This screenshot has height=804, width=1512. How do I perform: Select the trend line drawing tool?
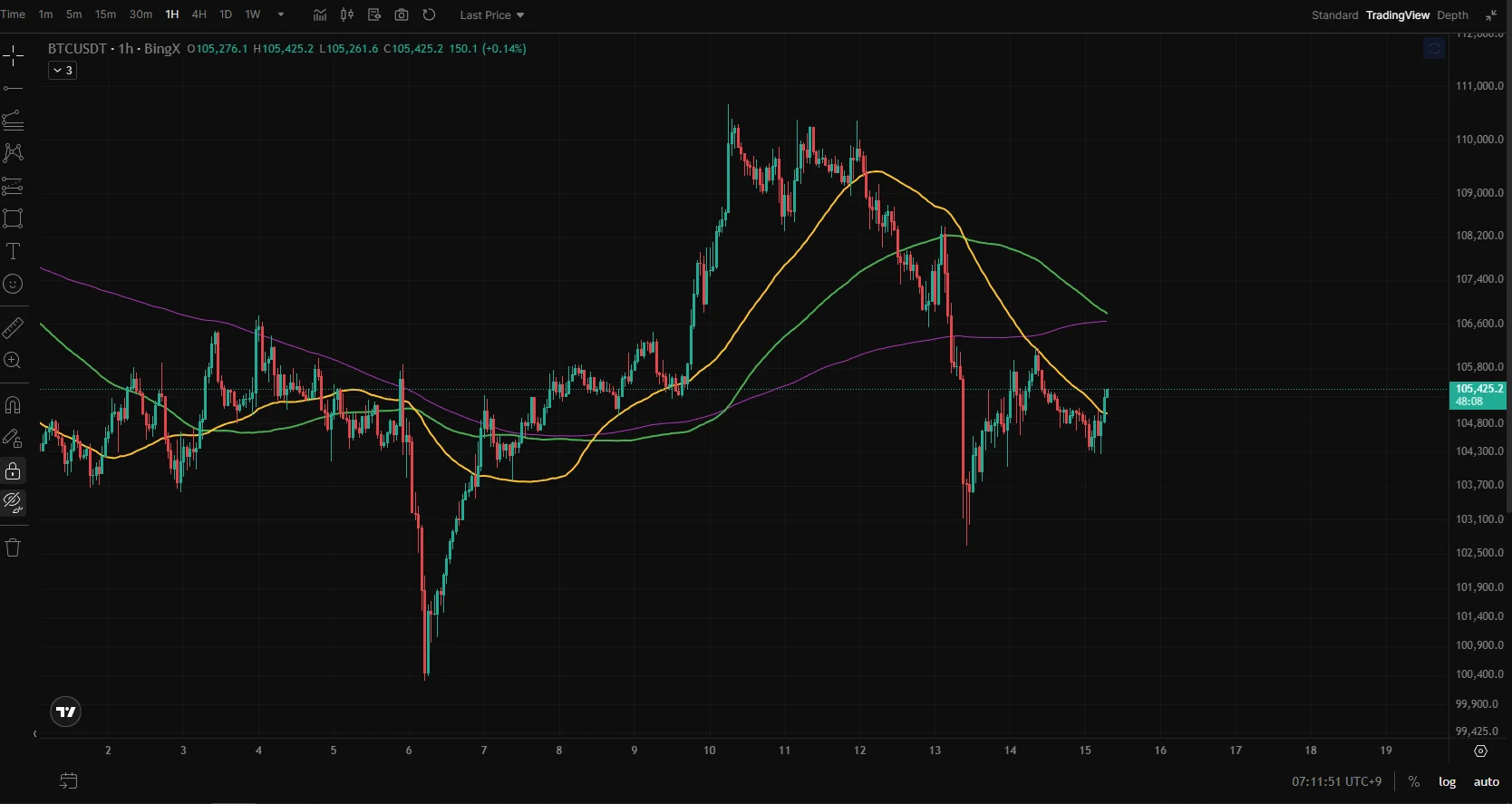[13, 88]
